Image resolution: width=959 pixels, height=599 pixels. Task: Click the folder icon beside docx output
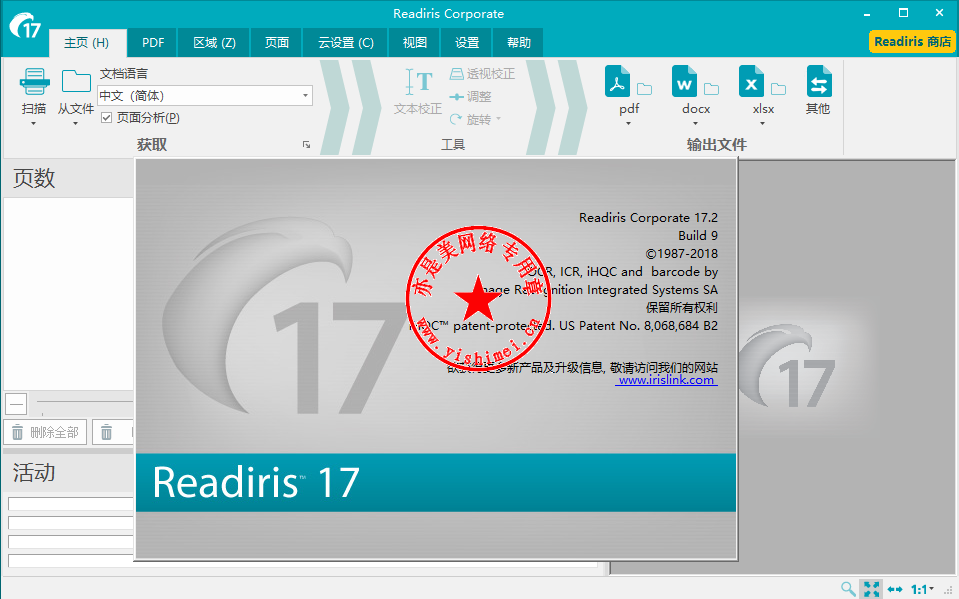click(x=711, y=89)
